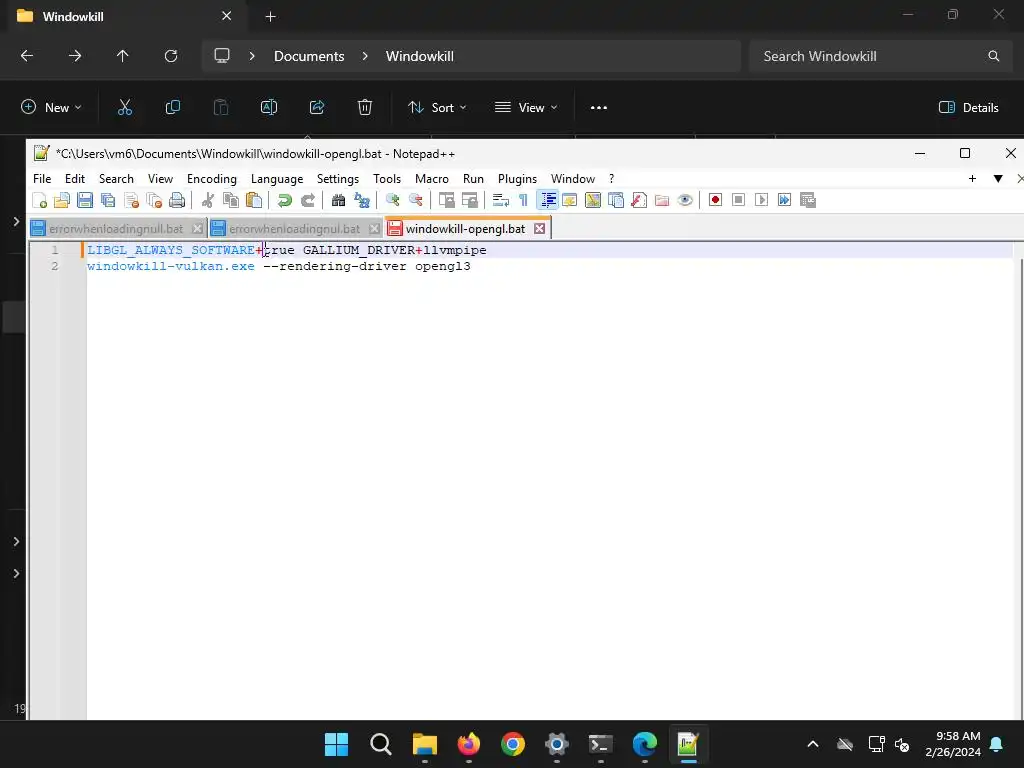Click the Search Windowkill field
The height and width of the screenshot is (768, 1024).
tap(880, 56)
